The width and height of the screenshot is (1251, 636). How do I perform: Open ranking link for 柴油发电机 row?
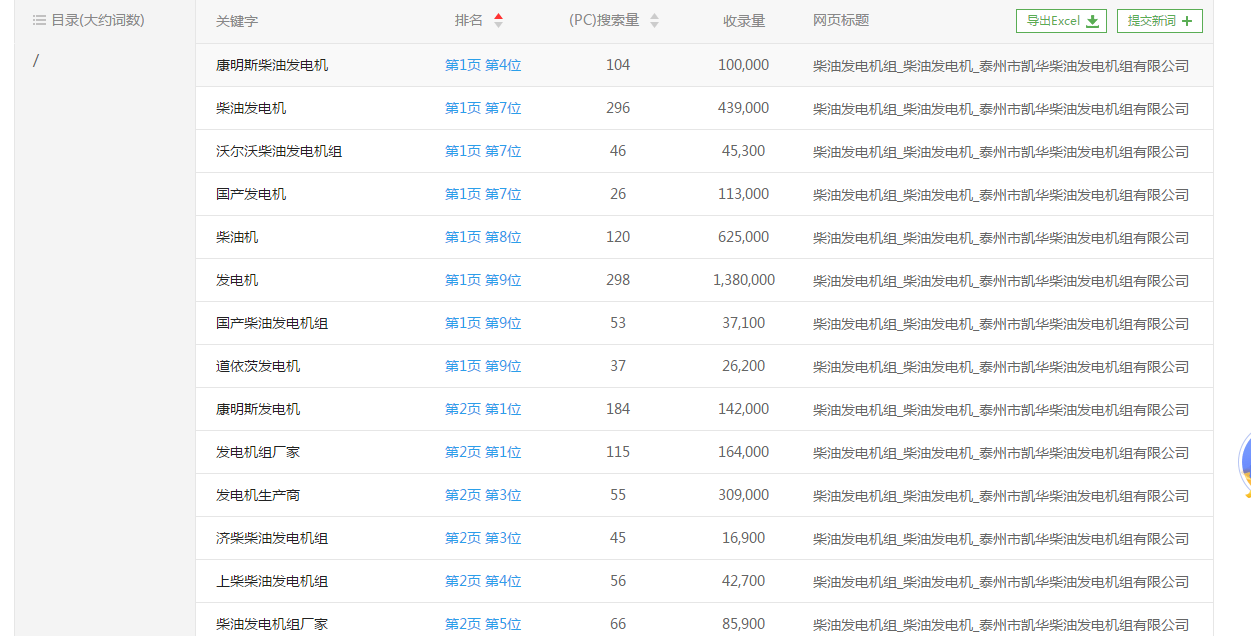pos(483,108)
